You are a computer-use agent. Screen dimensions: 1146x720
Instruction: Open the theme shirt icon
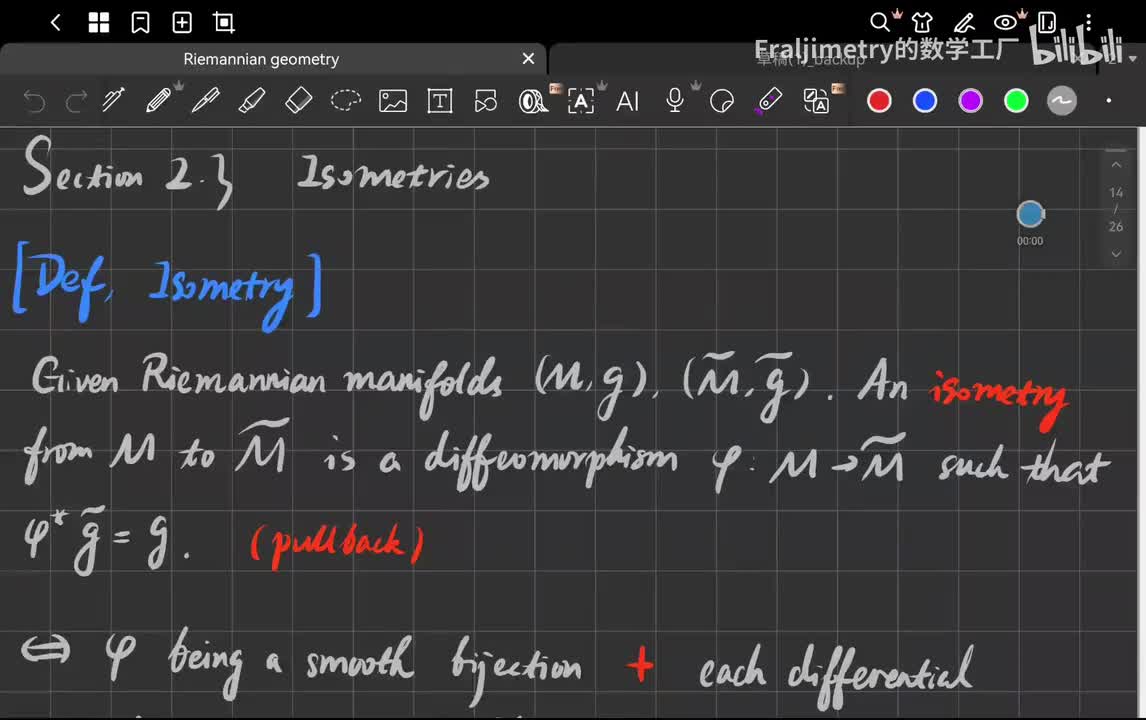click(922, 23)
